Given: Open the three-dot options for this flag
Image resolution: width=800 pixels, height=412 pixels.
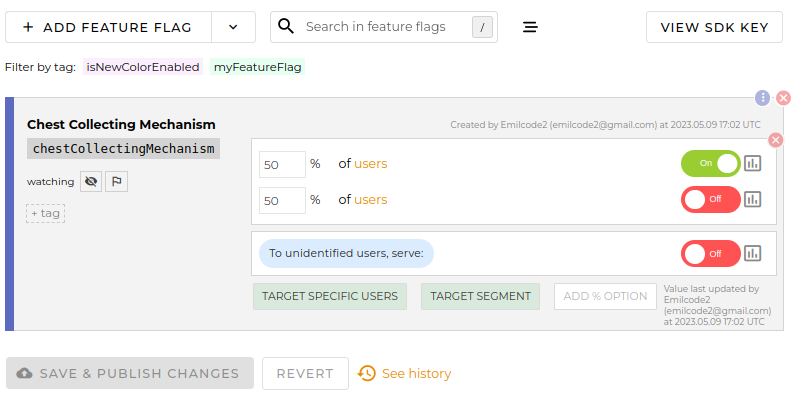Looking at the screenshot, I should click(x=763, y=98).
